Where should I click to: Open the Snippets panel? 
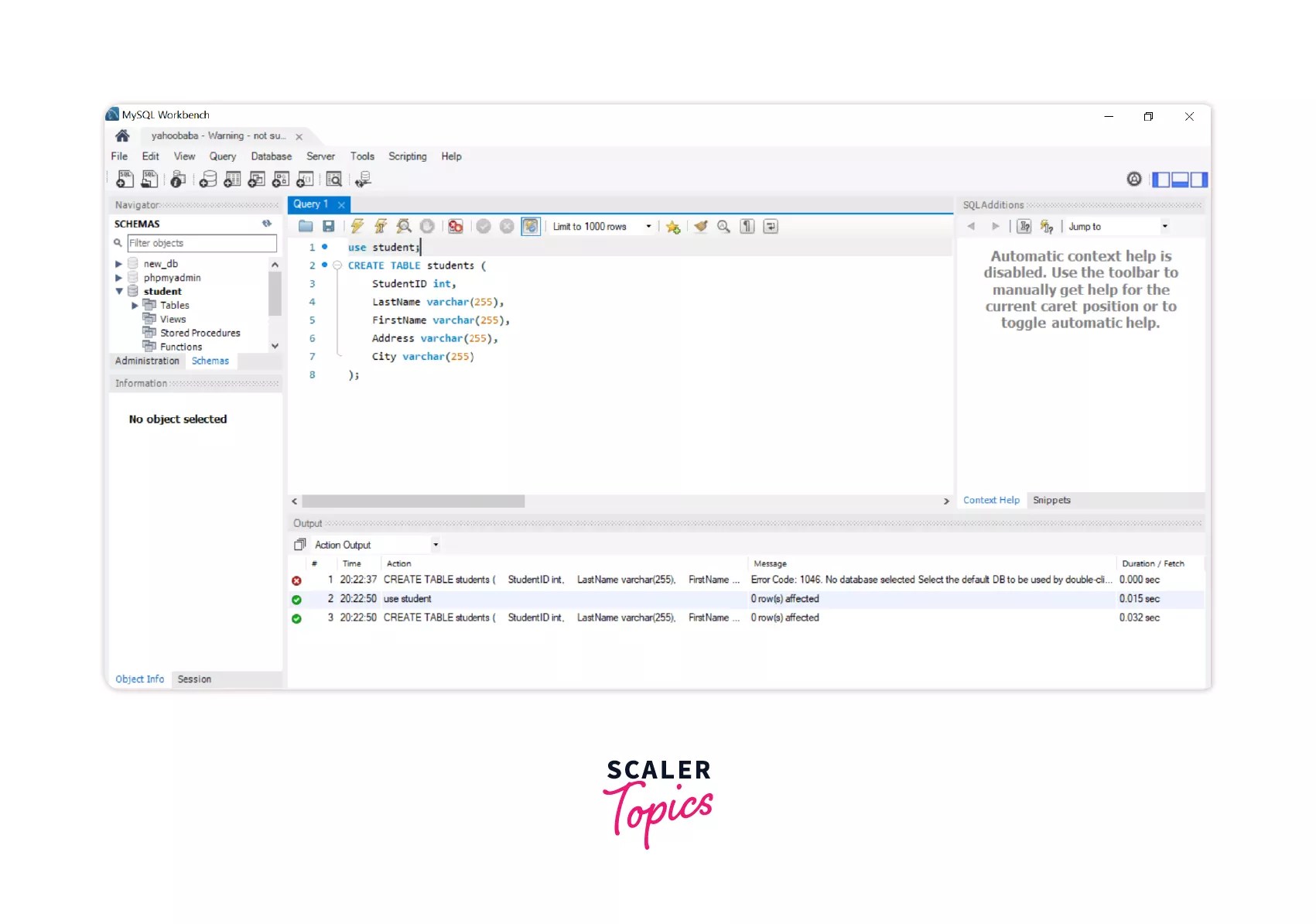click(x=1051, y=500)
